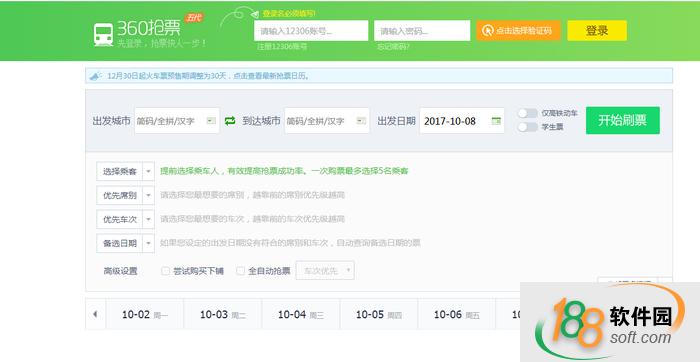Open the departure city picker icon
Viewport: 700px width, 362px height.
click(x=211, y=121)
